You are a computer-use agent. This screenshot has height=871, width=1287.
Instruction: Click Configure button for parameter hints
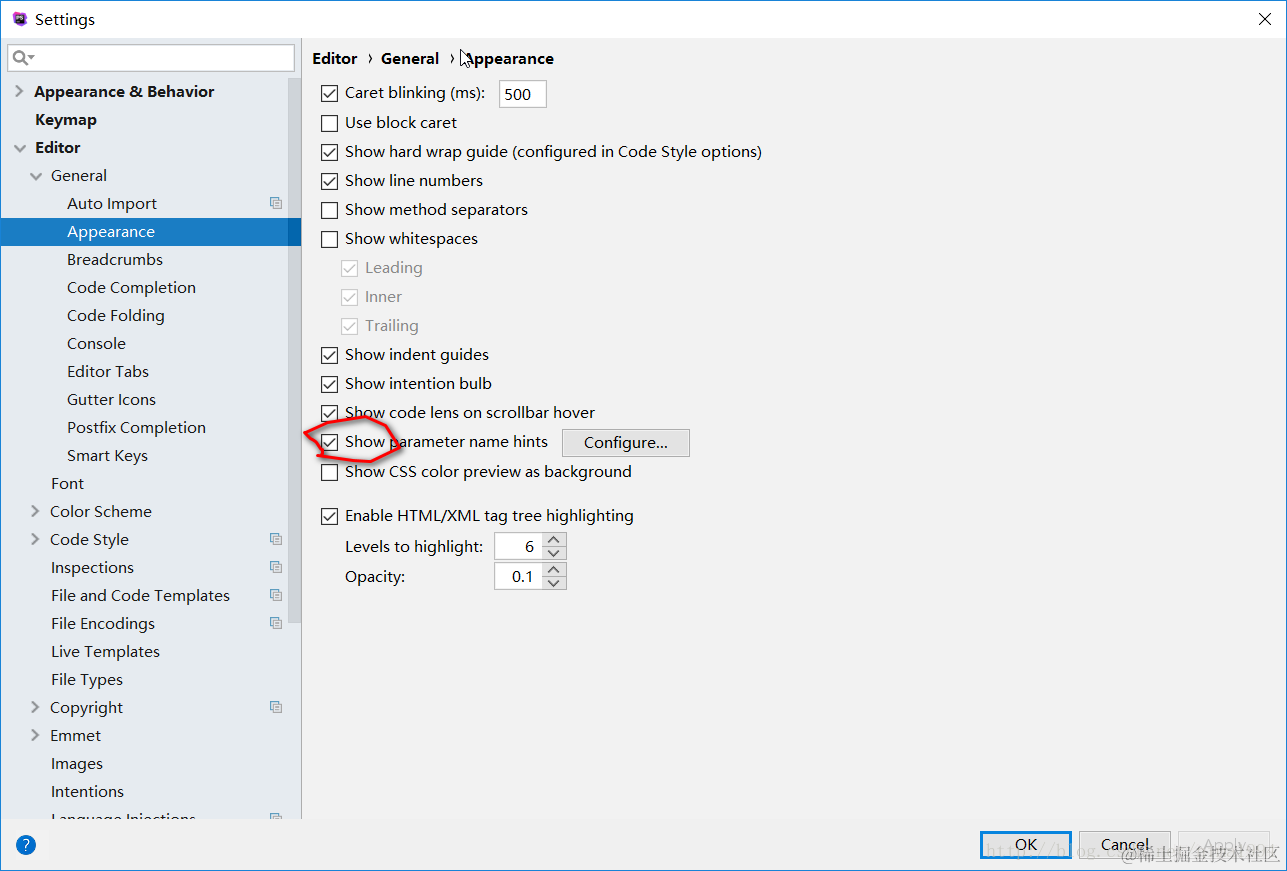click(626, 442)
